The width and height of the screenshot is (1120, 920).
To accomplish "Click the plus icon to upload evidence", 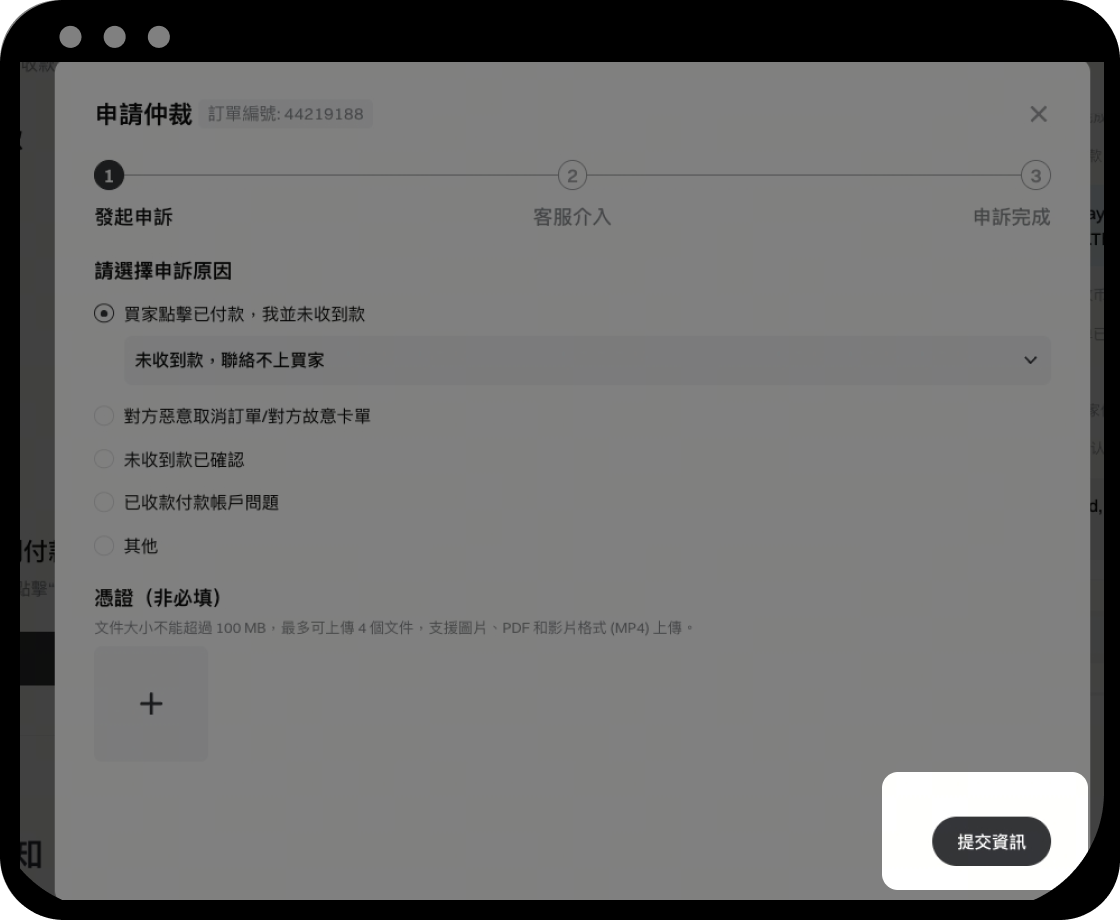I will click(x=151, y=704).
